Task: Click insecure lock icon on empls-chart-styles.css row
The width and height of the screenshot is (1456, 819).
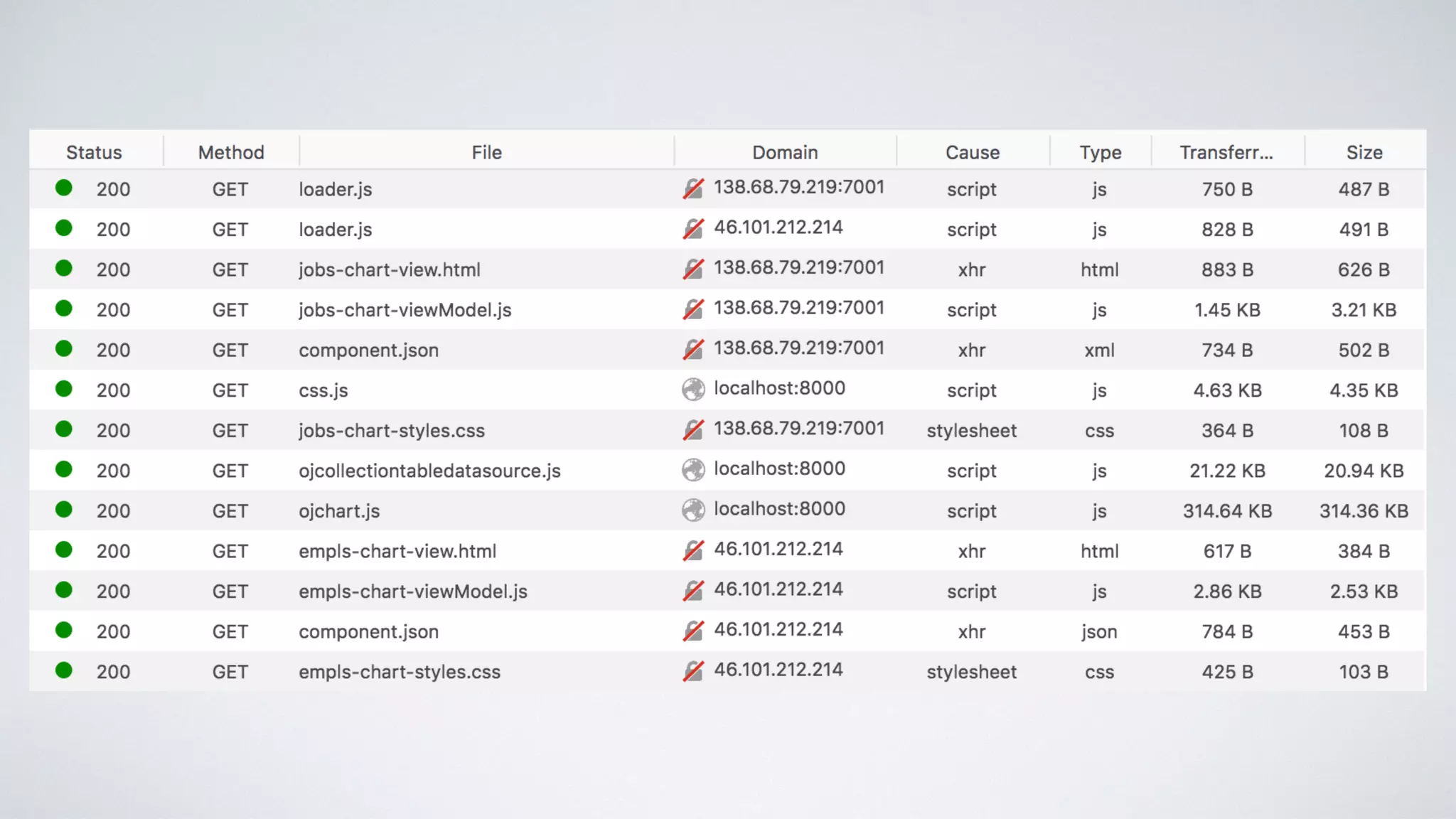Action: click(693, 671)
